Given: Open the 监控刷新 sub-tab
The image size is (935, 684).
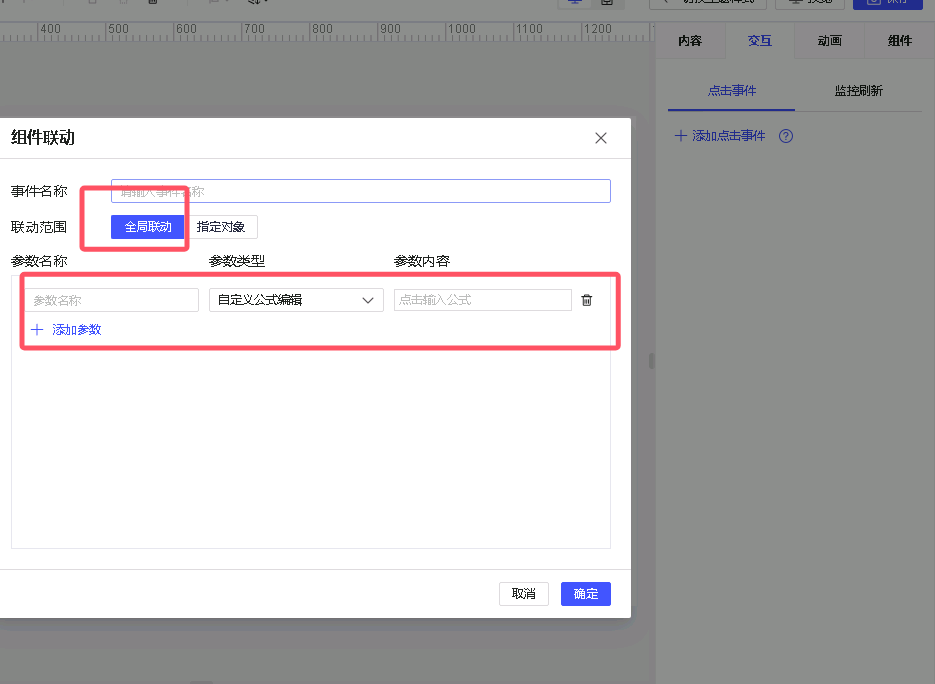Looking at the screenshot, I should 859,91.
